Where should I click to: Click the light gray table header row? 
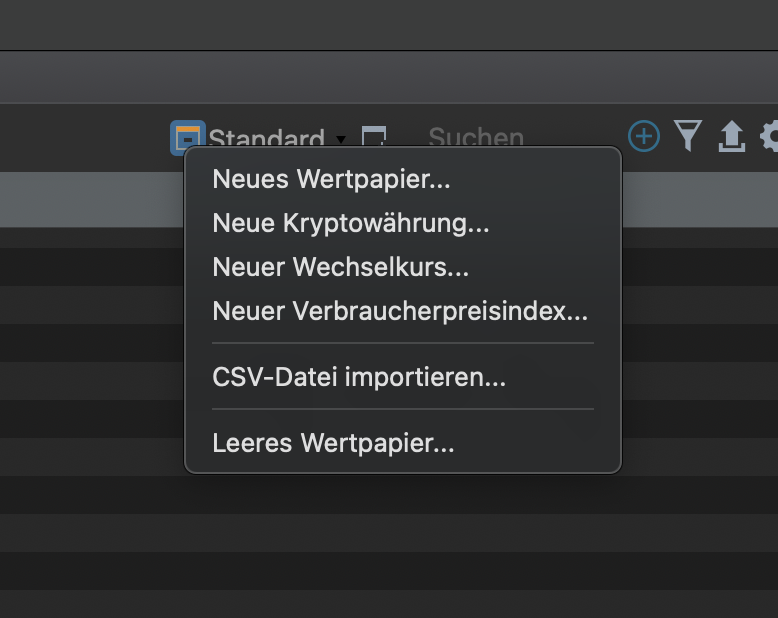(90, 199)
